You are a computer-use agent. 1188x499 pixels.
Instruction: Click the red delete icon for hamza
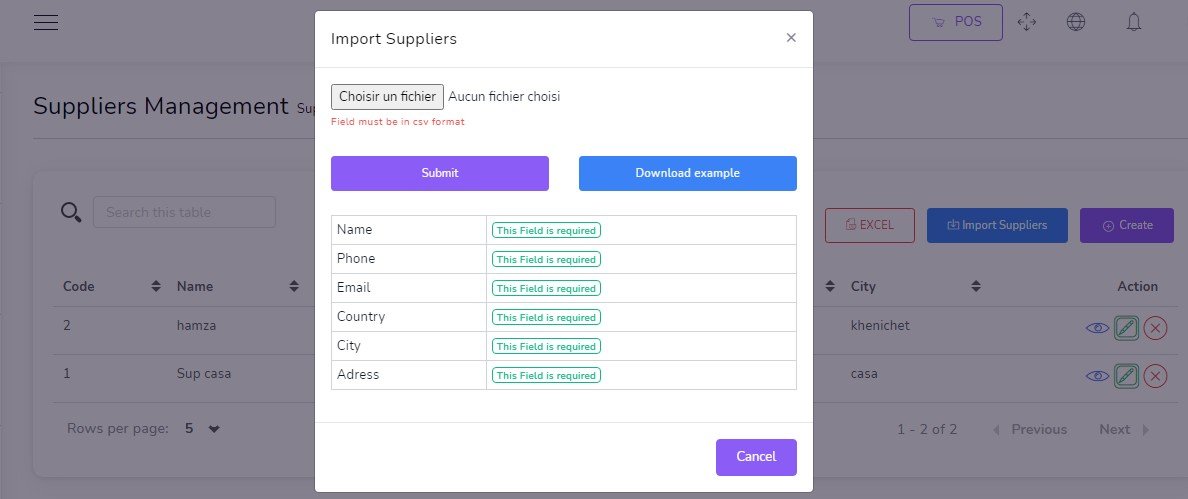(x=1155, y=327)
